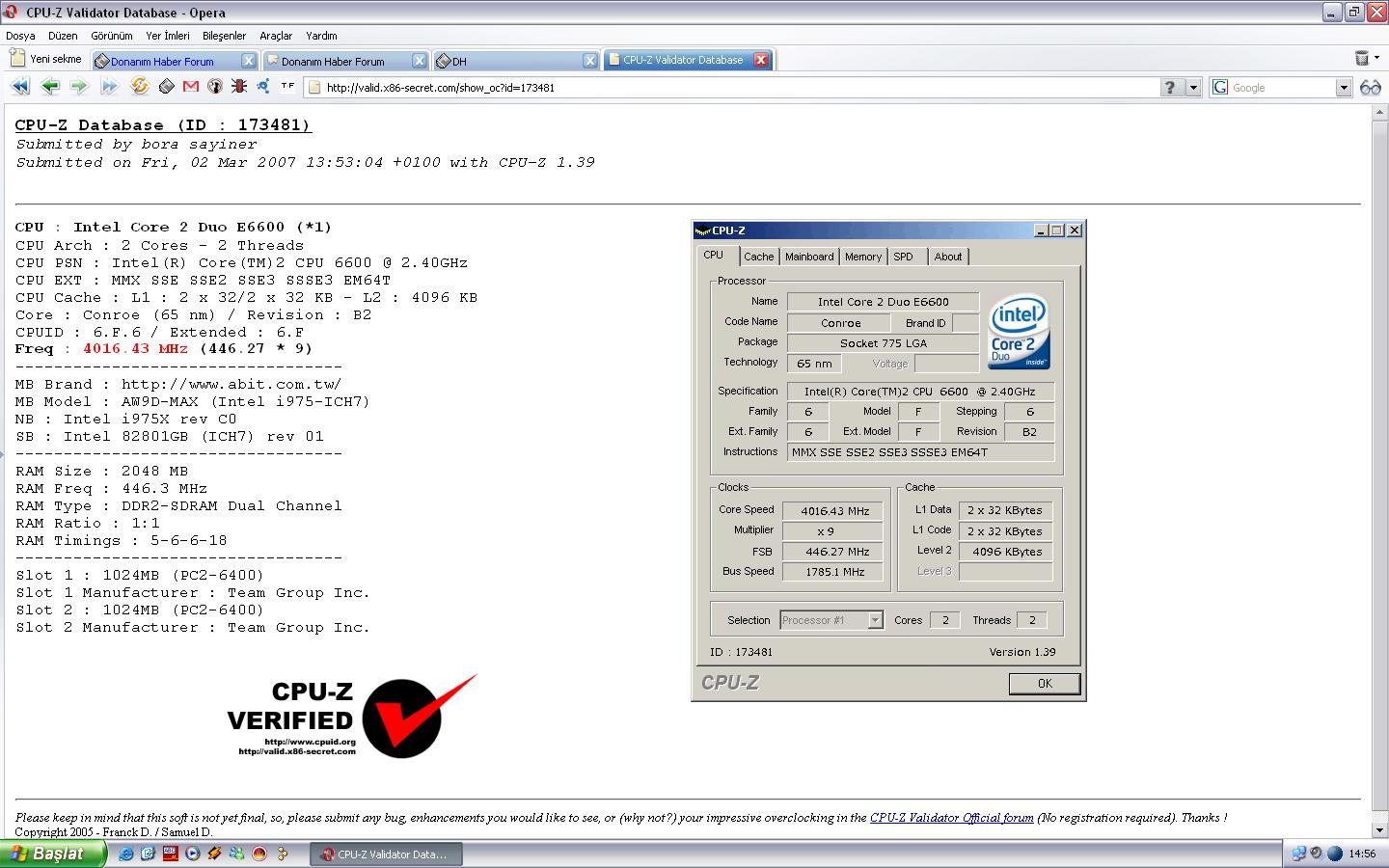The width and height of the screenshot is (1389, 868).
Task: Click the blue nodes share icon in toolbar
Action: coord(262,87)
